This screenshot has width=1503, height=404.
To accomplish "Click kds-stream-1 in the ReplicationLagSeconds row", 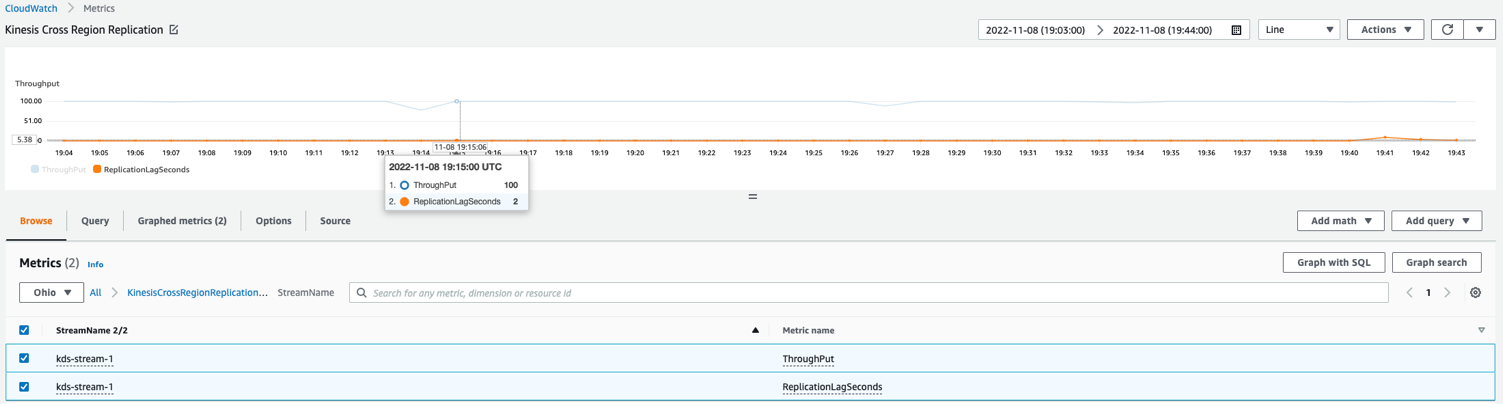I will pos(84,387).
